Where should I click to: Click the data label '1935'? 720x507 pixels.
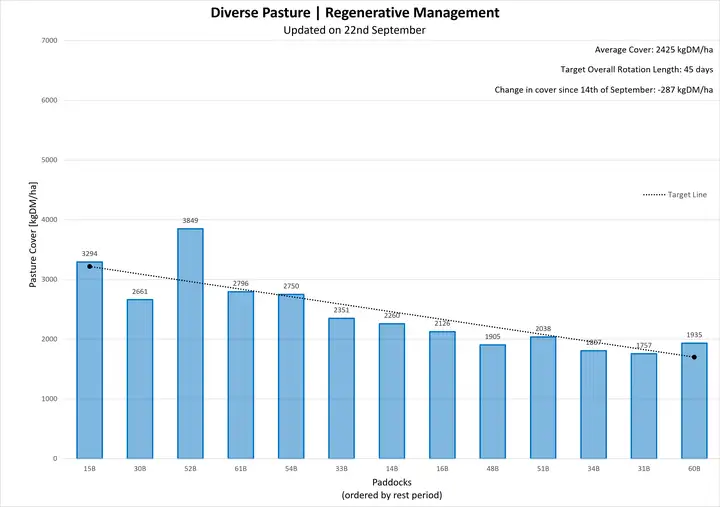click(694, 335)
